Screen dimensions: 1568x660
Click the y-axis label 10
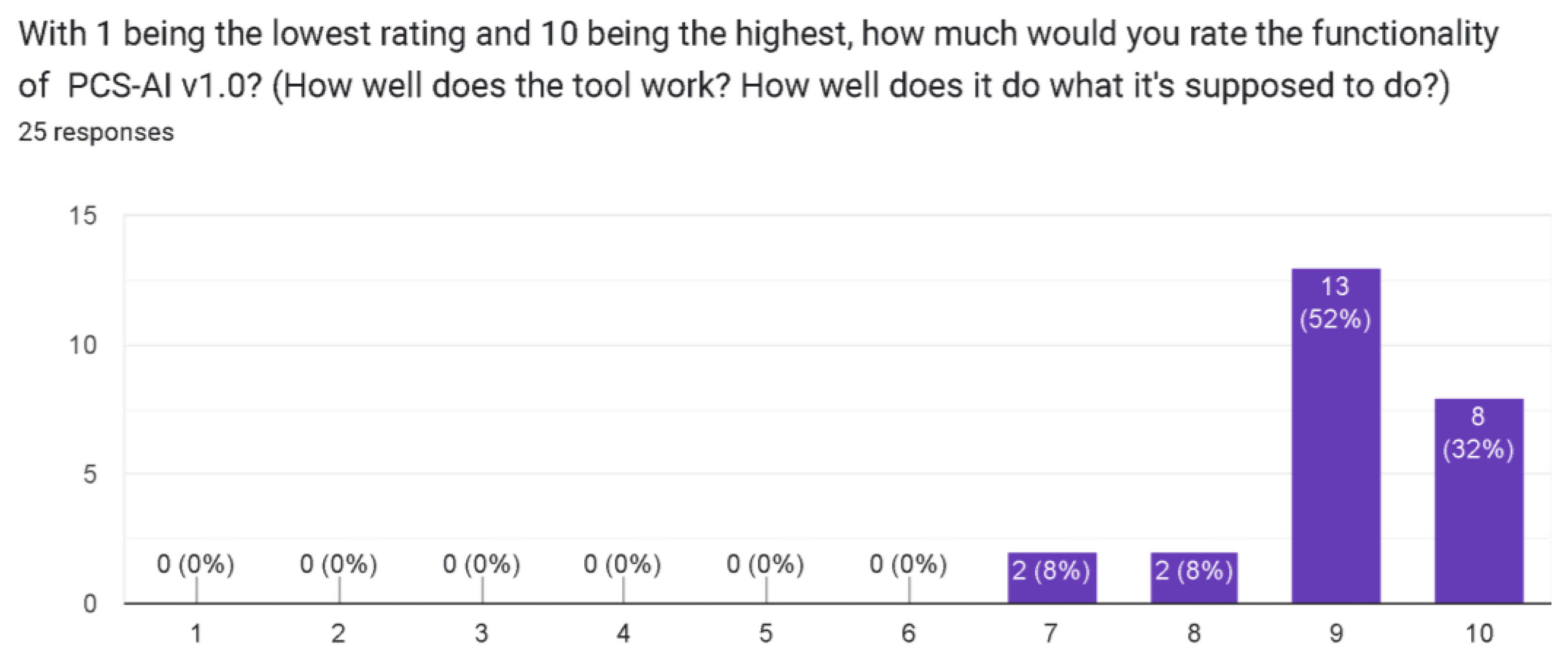pyautogui.click(x=83, y=345)
